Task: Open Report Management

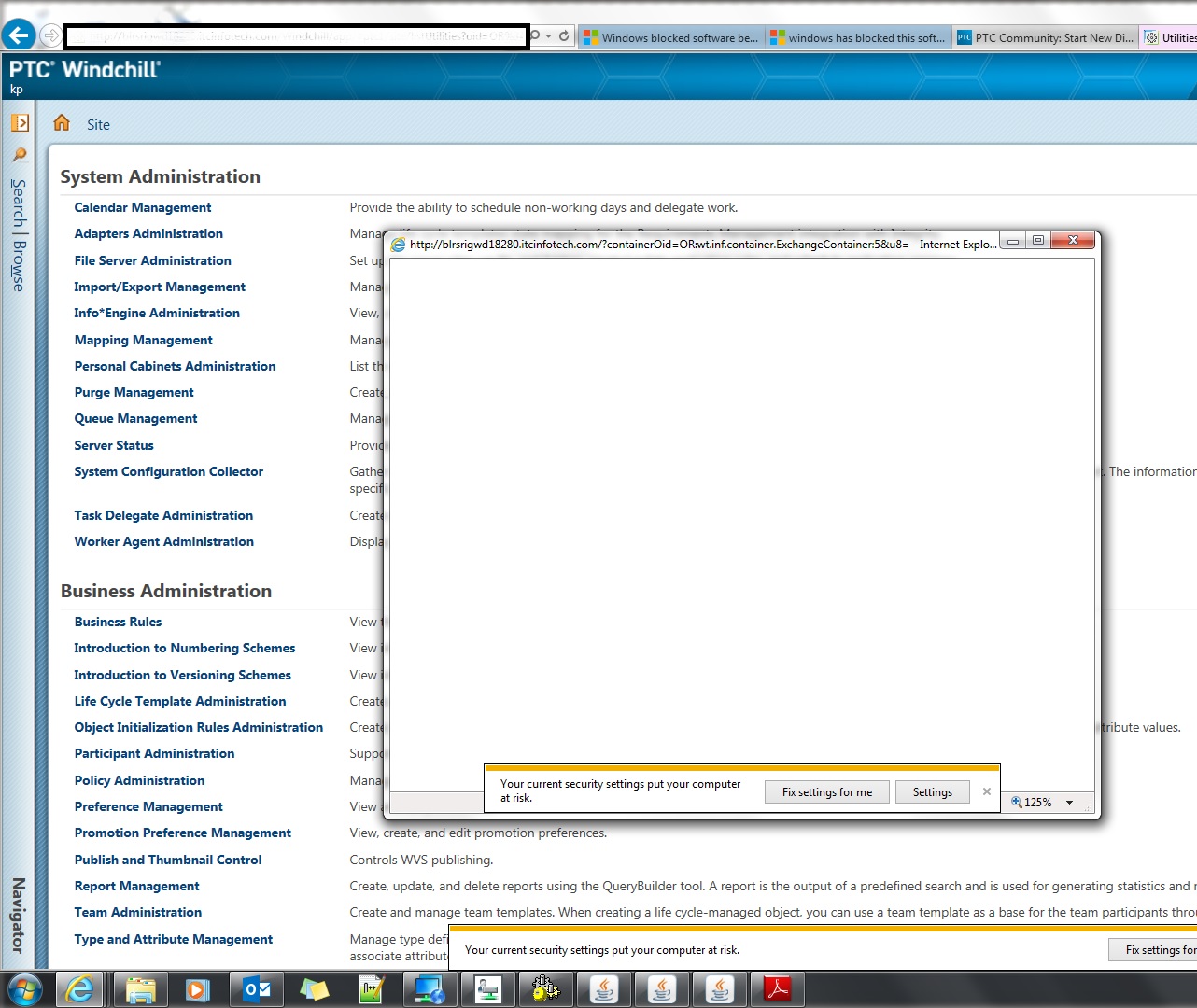Action: point(137,886)
